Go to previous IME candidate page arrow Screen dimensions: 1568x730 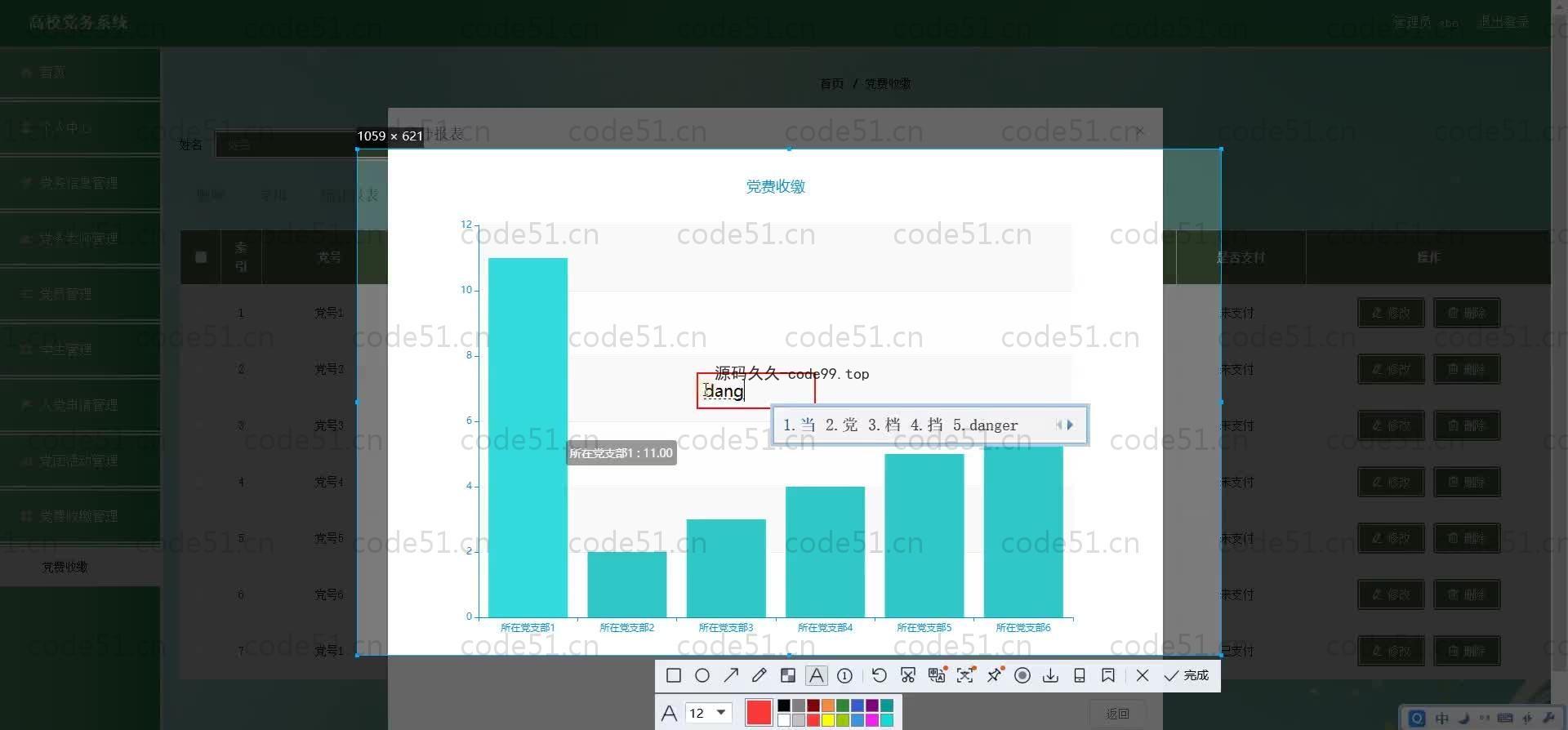(1059, 425)
